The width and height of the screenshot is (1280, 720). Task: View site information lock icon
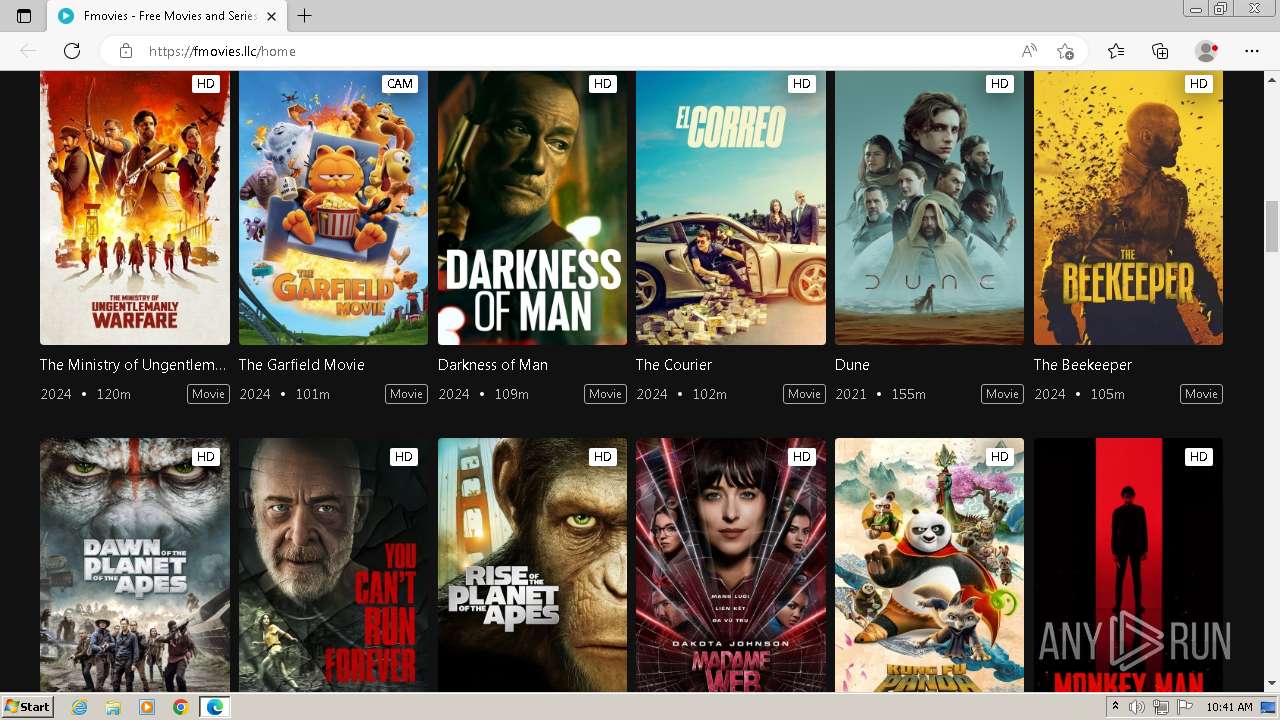point(125,51)
